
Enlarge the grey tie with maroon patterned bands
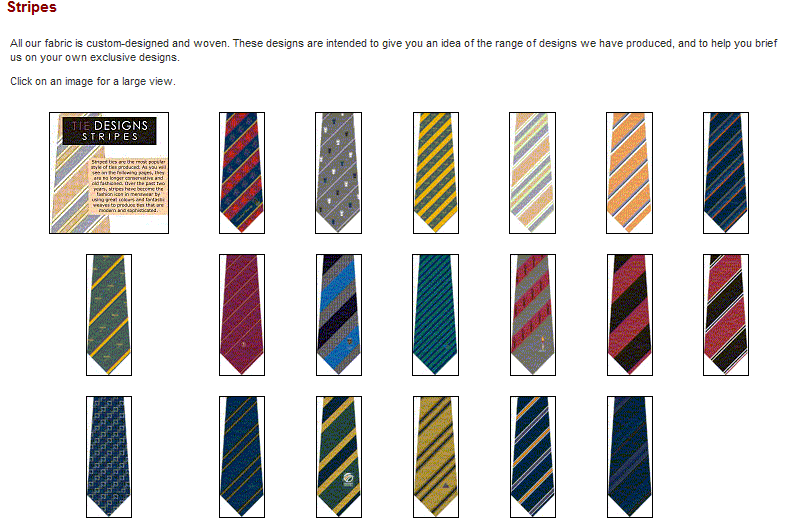(533, 315)
